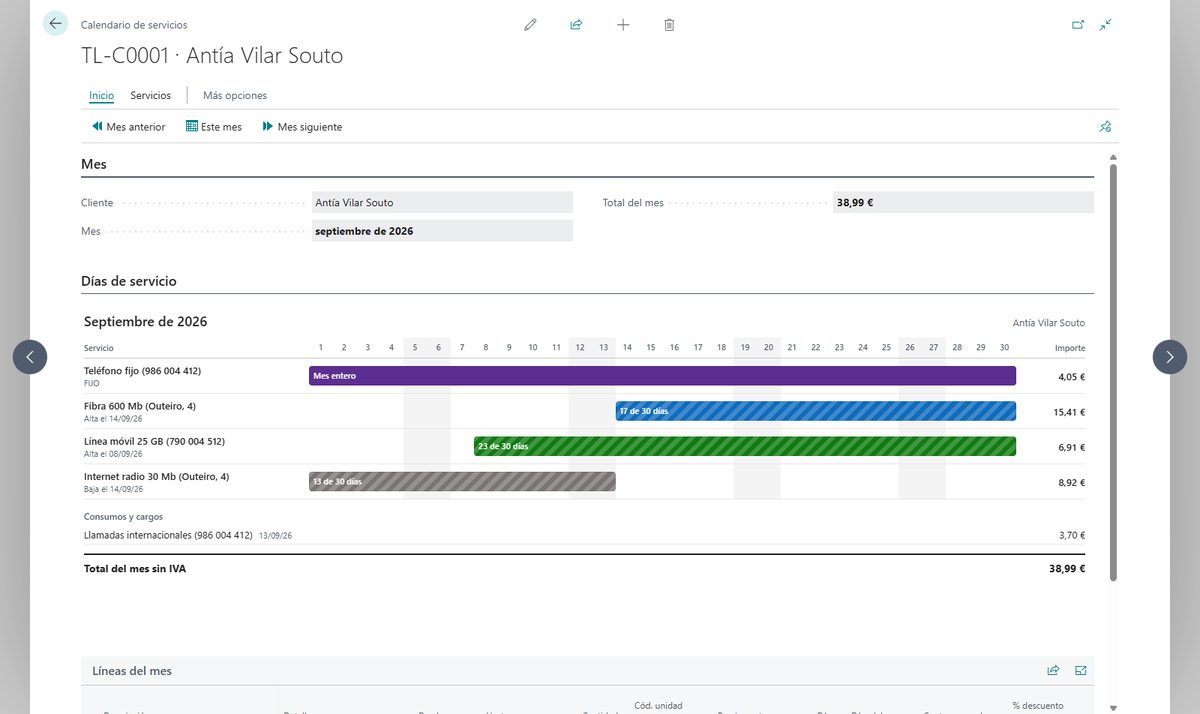Open Más opciones

tap(235, 95)
